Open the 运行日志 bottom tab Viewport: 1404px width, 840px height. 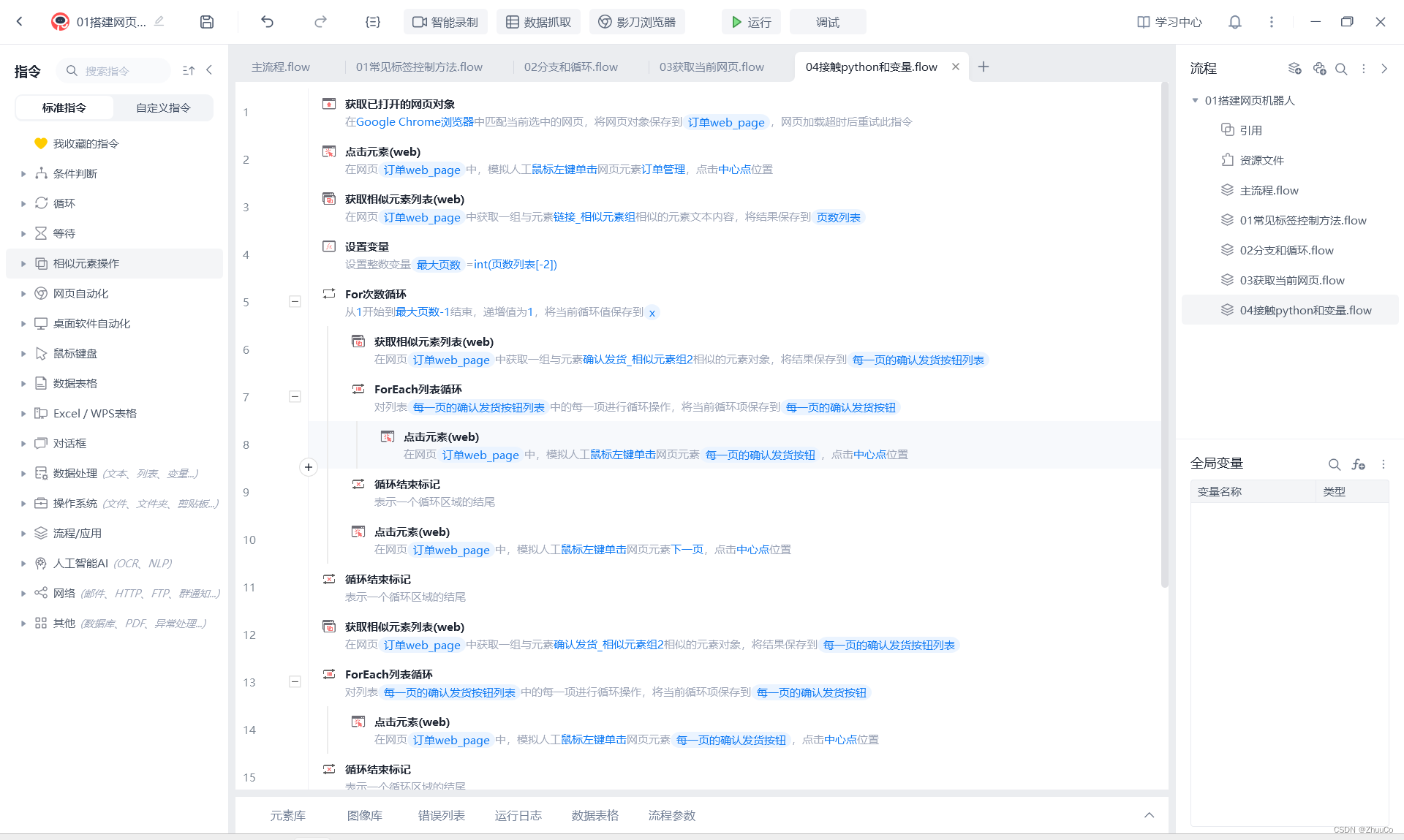[x=518, y=815]
